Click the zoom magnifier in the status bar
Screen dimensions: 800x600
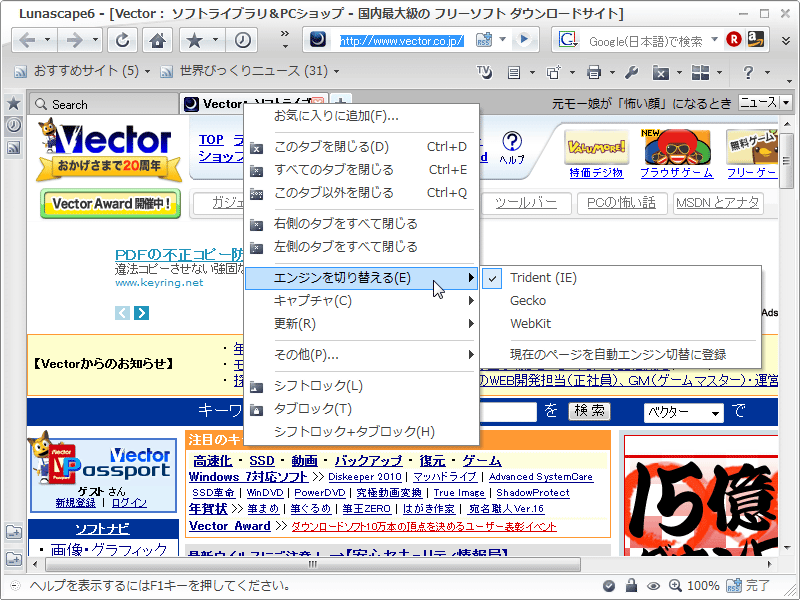tap(675, 585)
